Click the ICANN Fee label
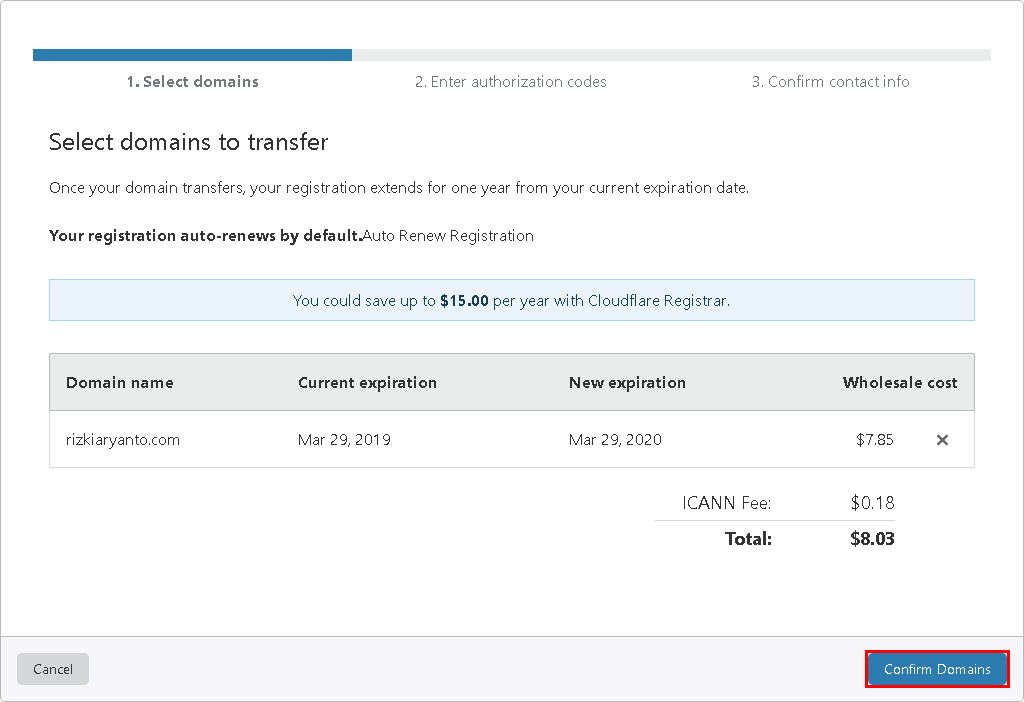 click(x=727, y=503)
